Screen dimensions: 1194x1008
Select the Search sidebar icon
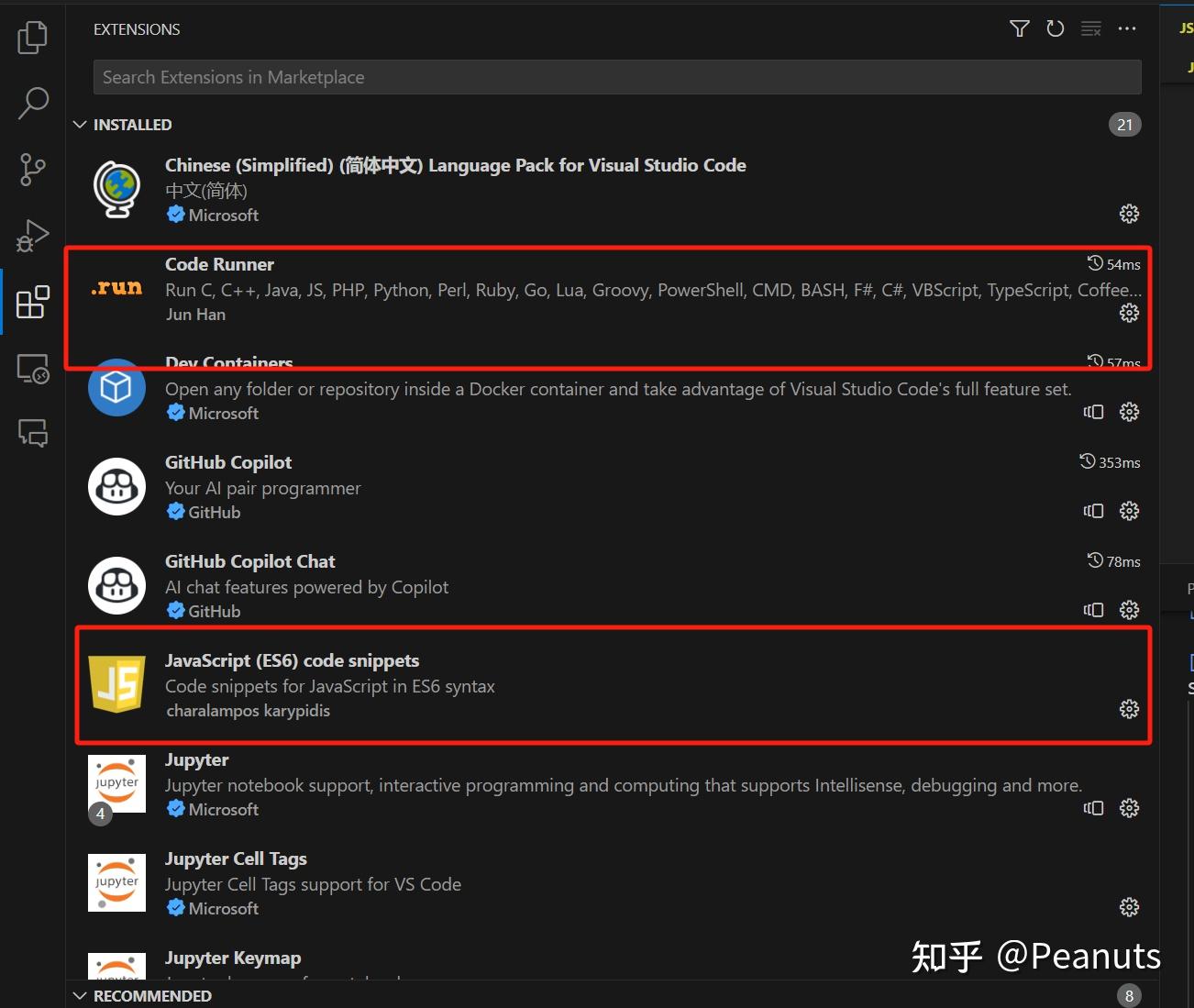[32, 103]
